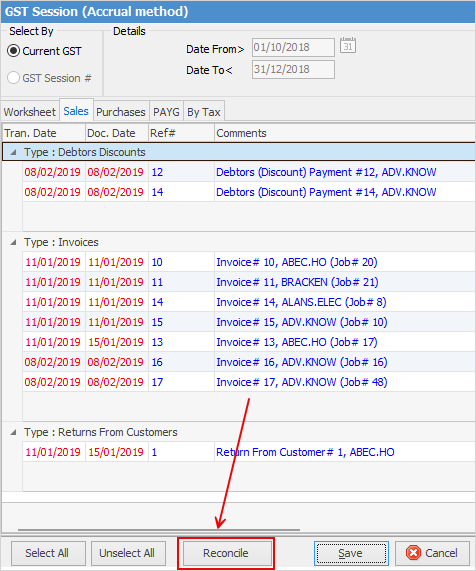
Task: Select Return From Customer# 1, ABEC.HO
Action: (x=249, y=452)
